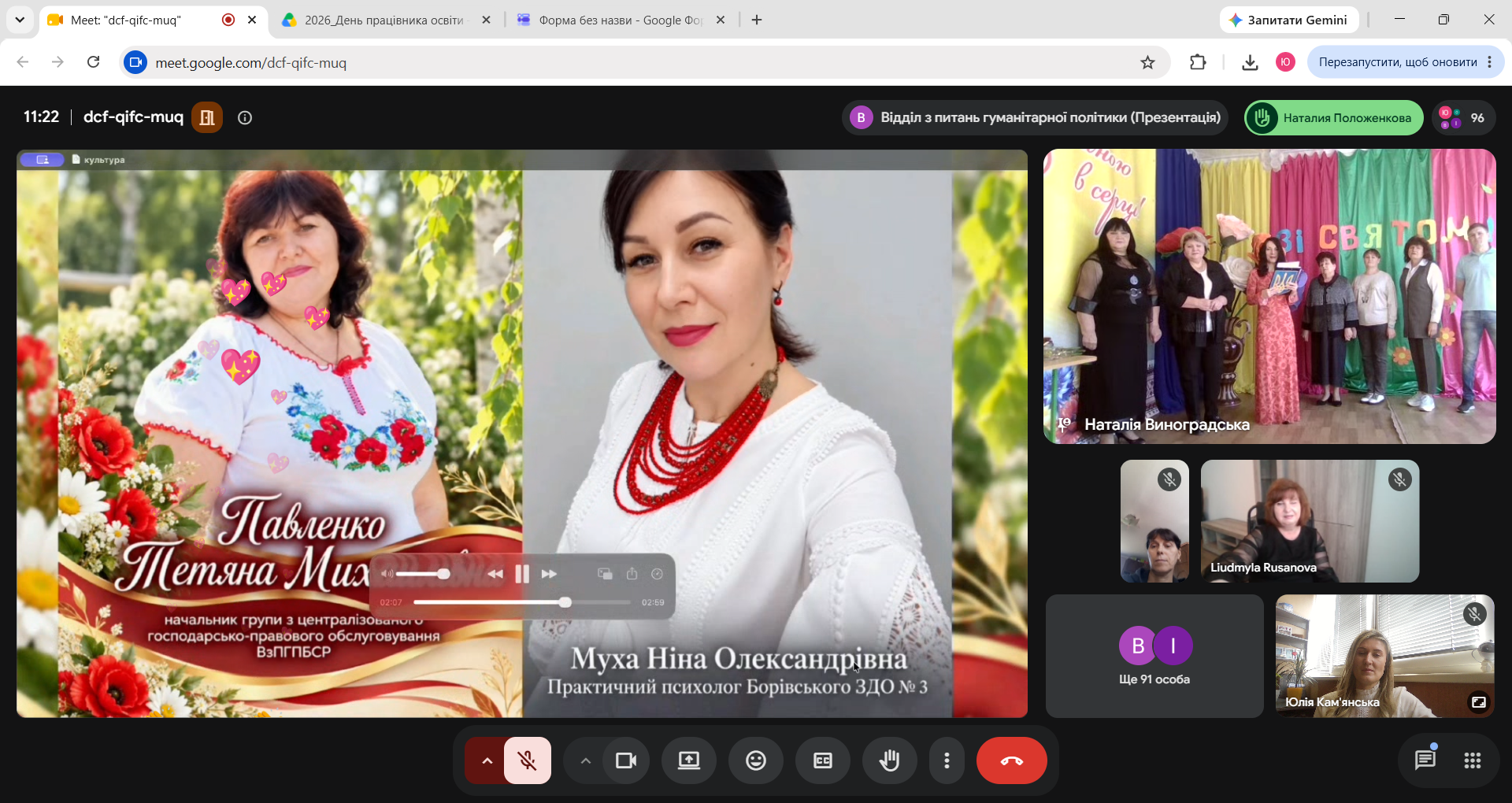Image resolution: width=1512 pixels, height=803 pixels.
Task: Open the downloads icon
Action: tap(1250, 62)
